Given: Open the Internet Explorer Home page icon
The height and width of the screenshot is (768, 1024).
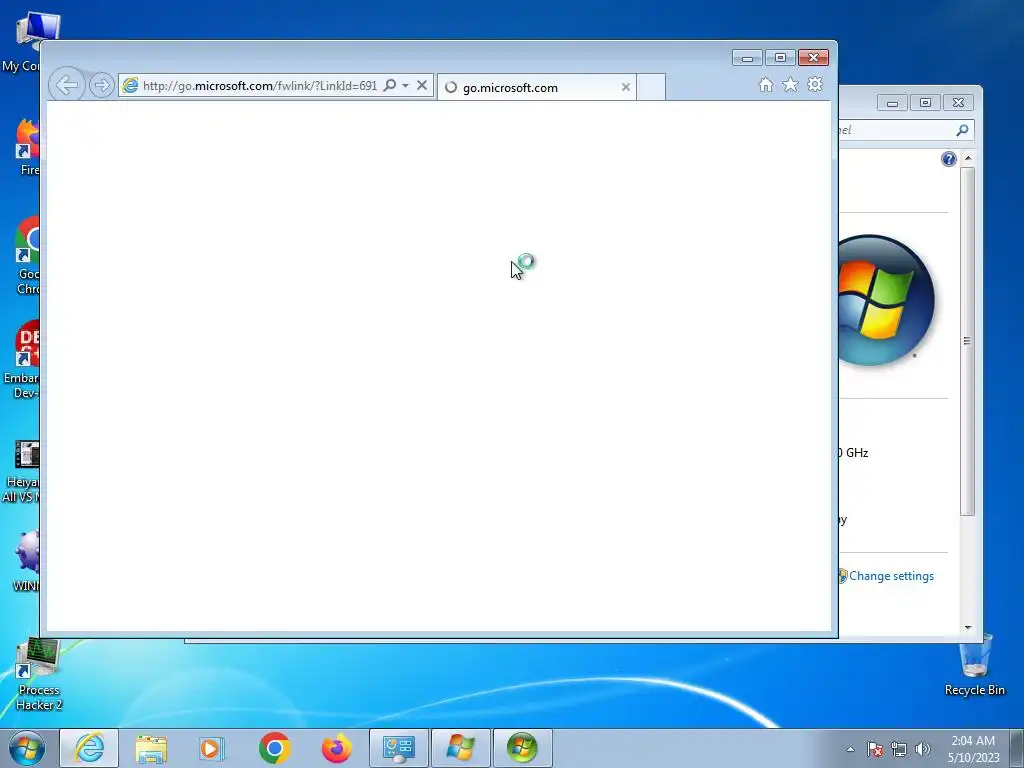Looking at the screenshot, I should tap(766, 85).
